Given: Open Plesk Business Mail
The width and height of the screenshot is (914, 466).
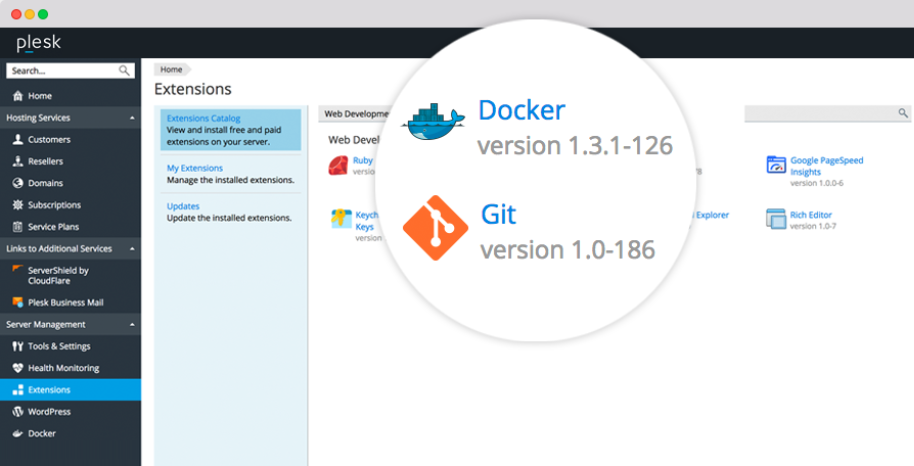Looking at the screenshot, I should point(66,303).
